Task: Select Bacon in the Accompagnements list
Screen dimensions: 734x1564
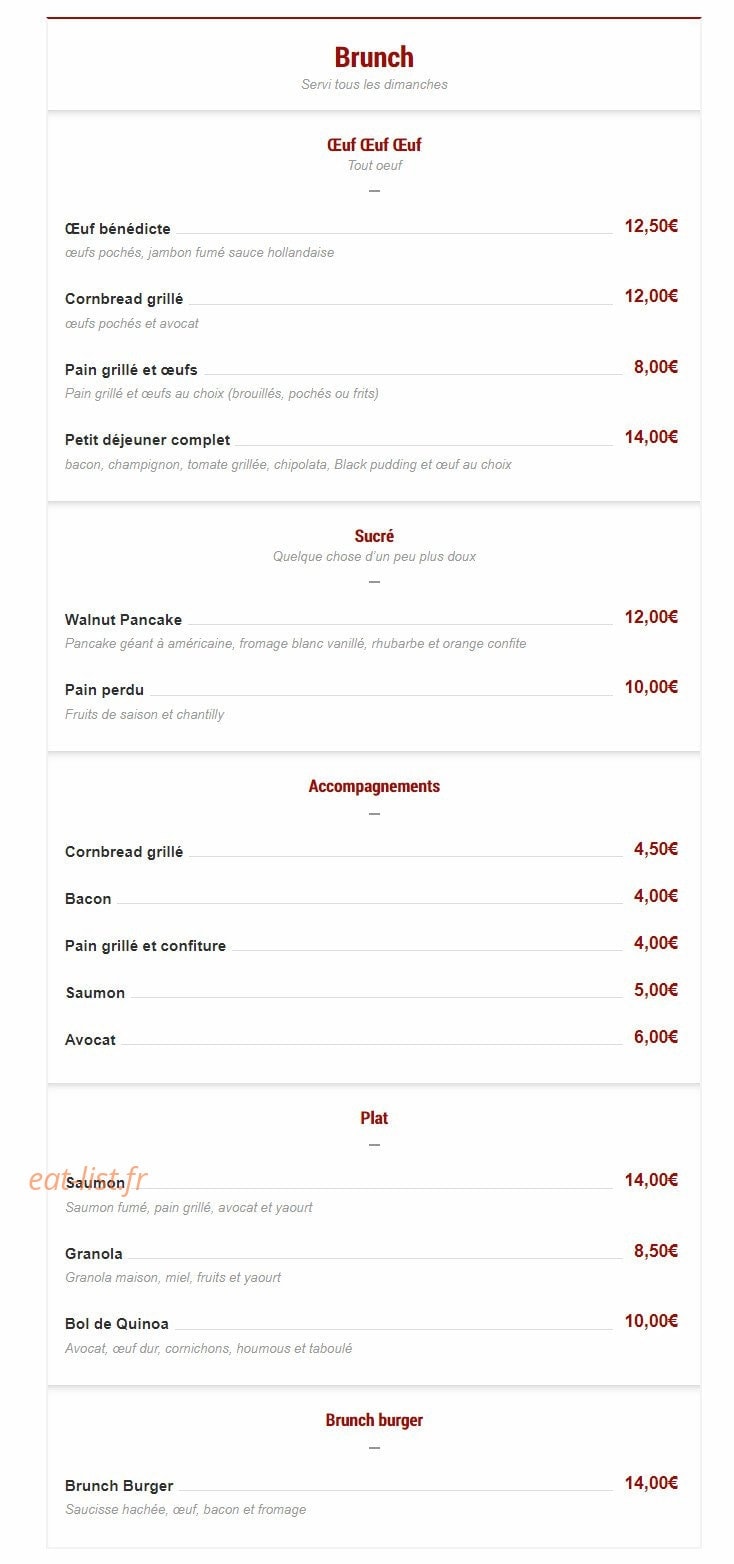Action: click(x=88, y=899)
